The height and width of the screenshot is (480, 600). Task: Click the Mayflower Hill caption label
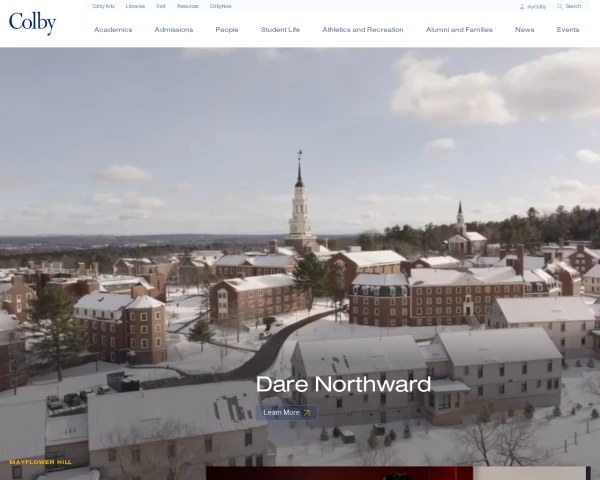(x=40, y=462)
